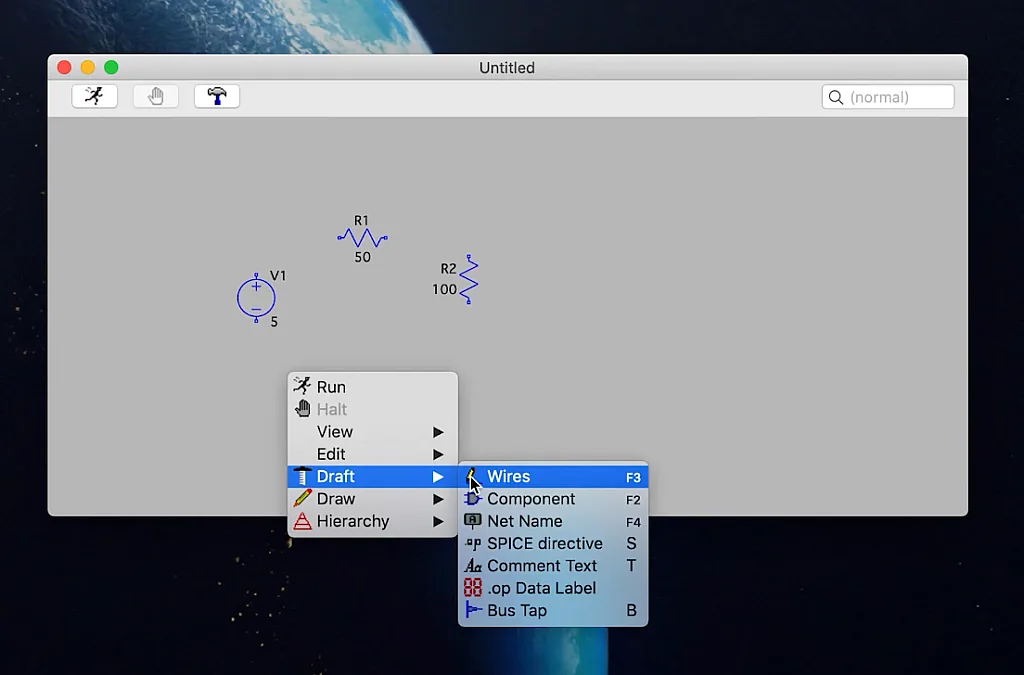This screenshot has width=1024, height=675.
Task: Click the Wires pencil icon in submenu
Action: pyautogui.click(x=472, y=477)
